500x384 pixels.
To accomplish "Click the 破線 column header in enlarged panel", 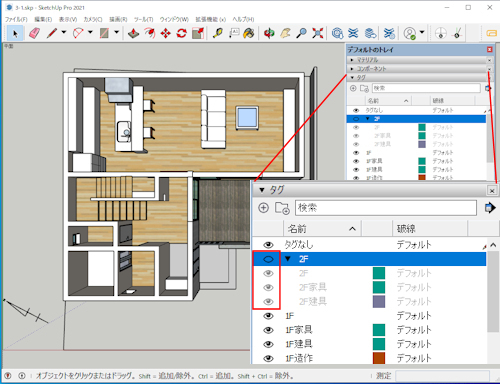I will tap(430, 229).
